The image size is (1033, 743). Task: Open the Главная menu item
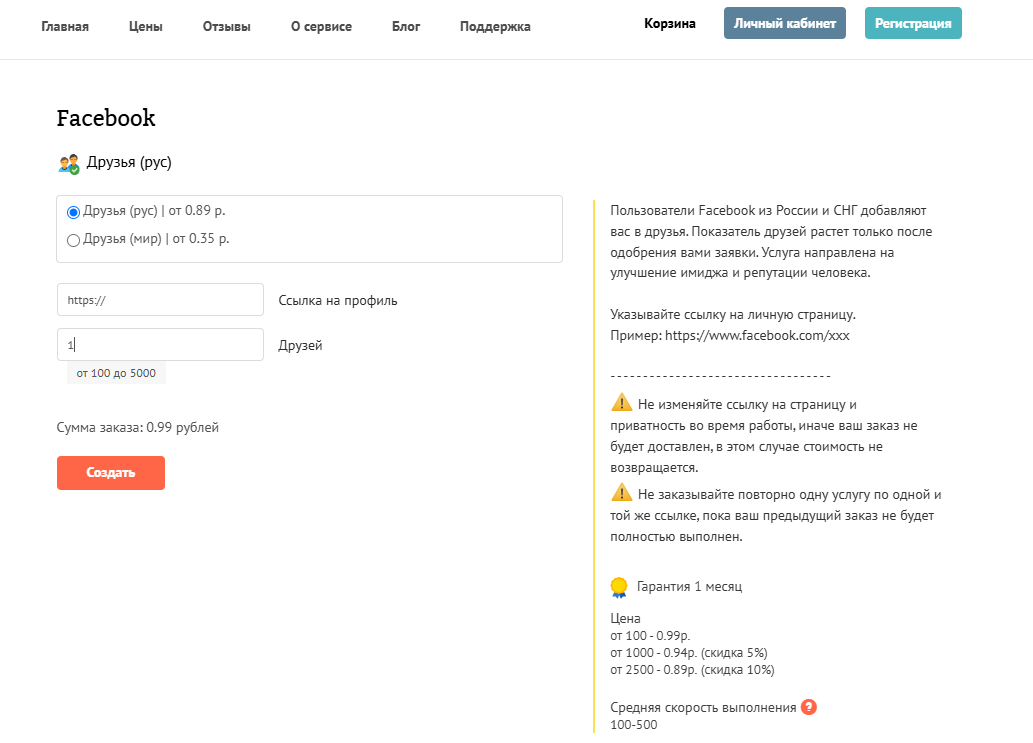pyautogui.click(x=65, y=26)
